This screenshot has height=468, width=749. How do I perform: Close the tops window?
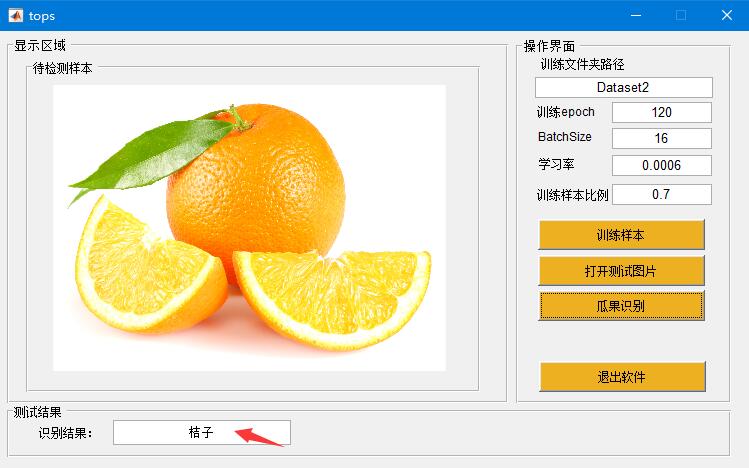pos(727,15)
